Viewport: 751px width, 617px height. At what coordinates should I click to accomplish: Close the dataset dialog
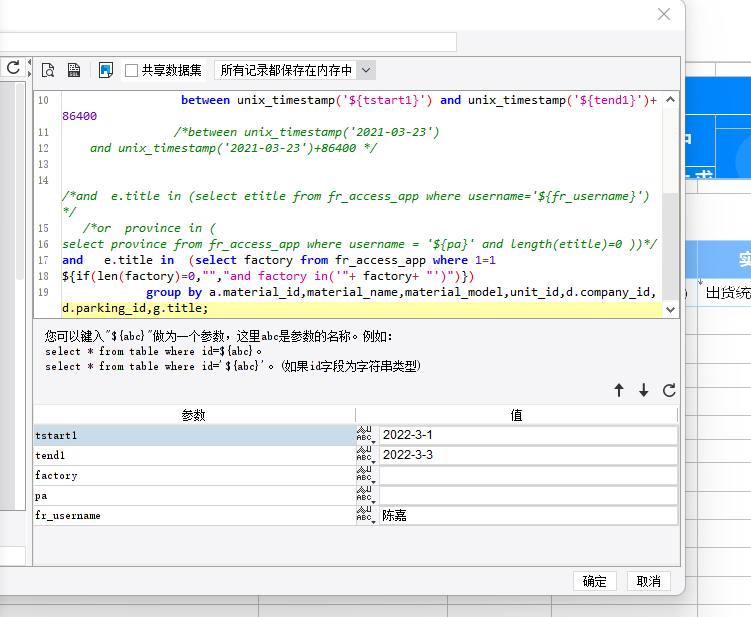tap(664, 14)
